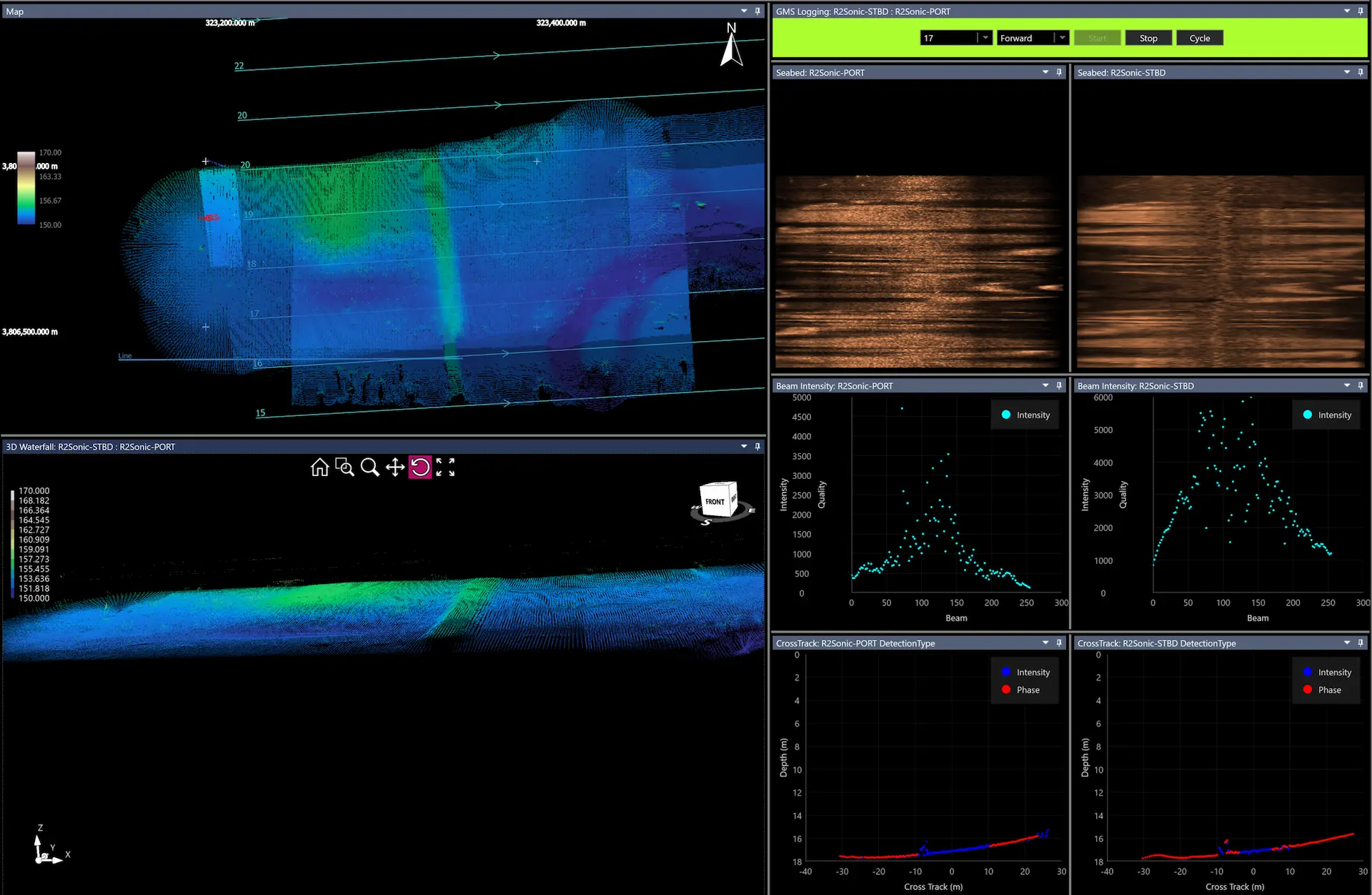This screenshot has width=1372, height=895.
Task: Click the Home view icon in 3D Waterfall
Action: point(319,468)
